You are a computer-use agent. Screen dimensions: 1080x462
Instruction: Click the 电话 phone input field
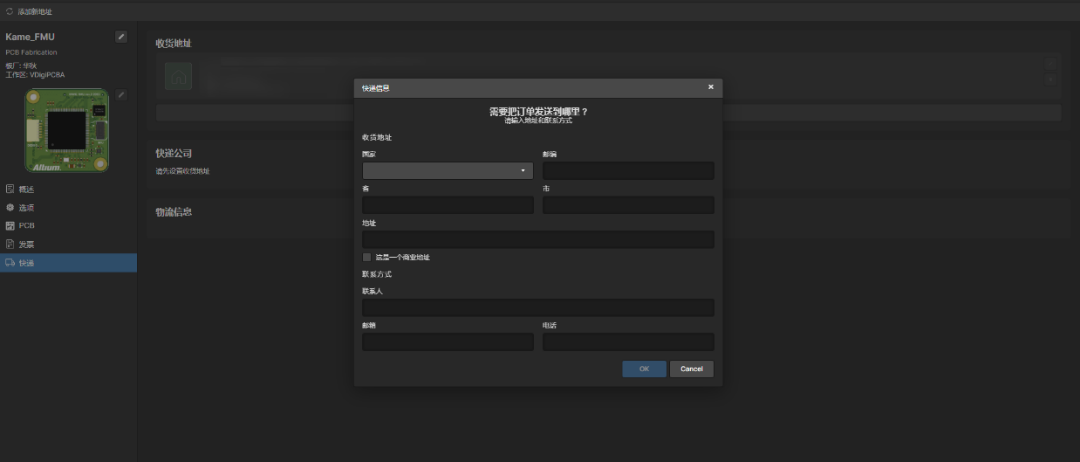coord(628,342)
